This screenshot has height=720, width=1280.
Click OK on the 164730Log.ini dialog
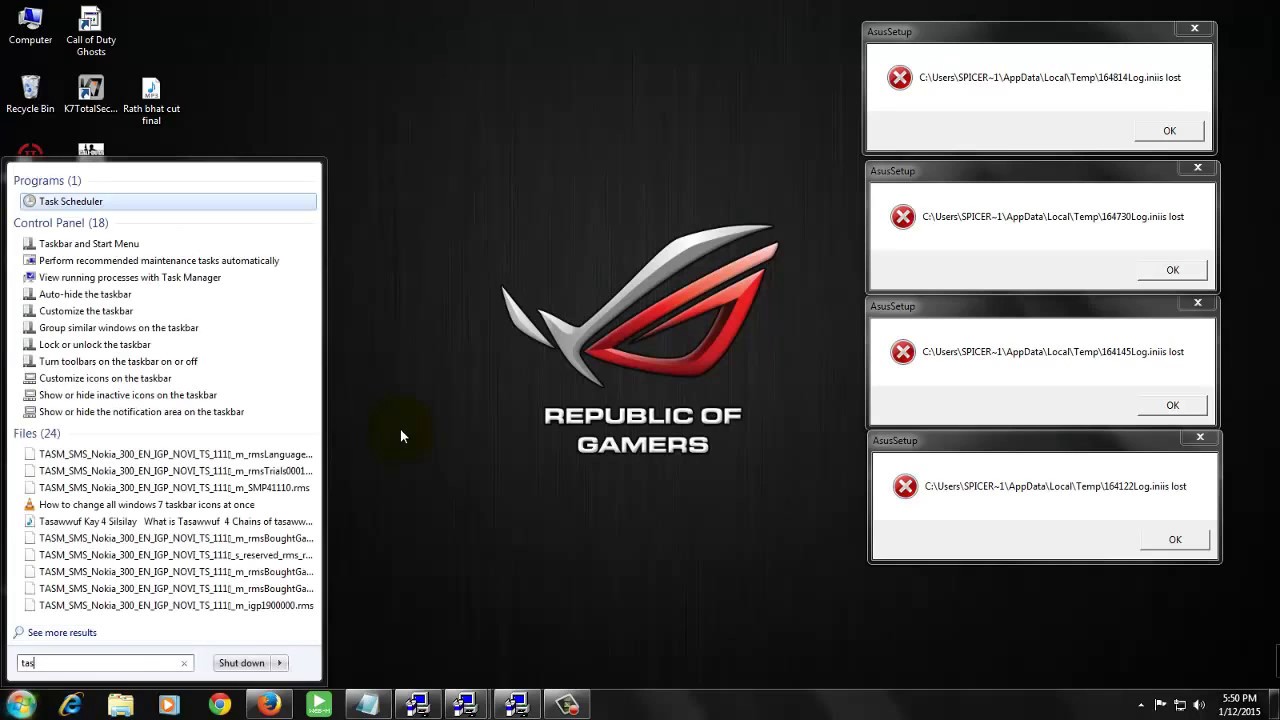[x=1172, y=270]
